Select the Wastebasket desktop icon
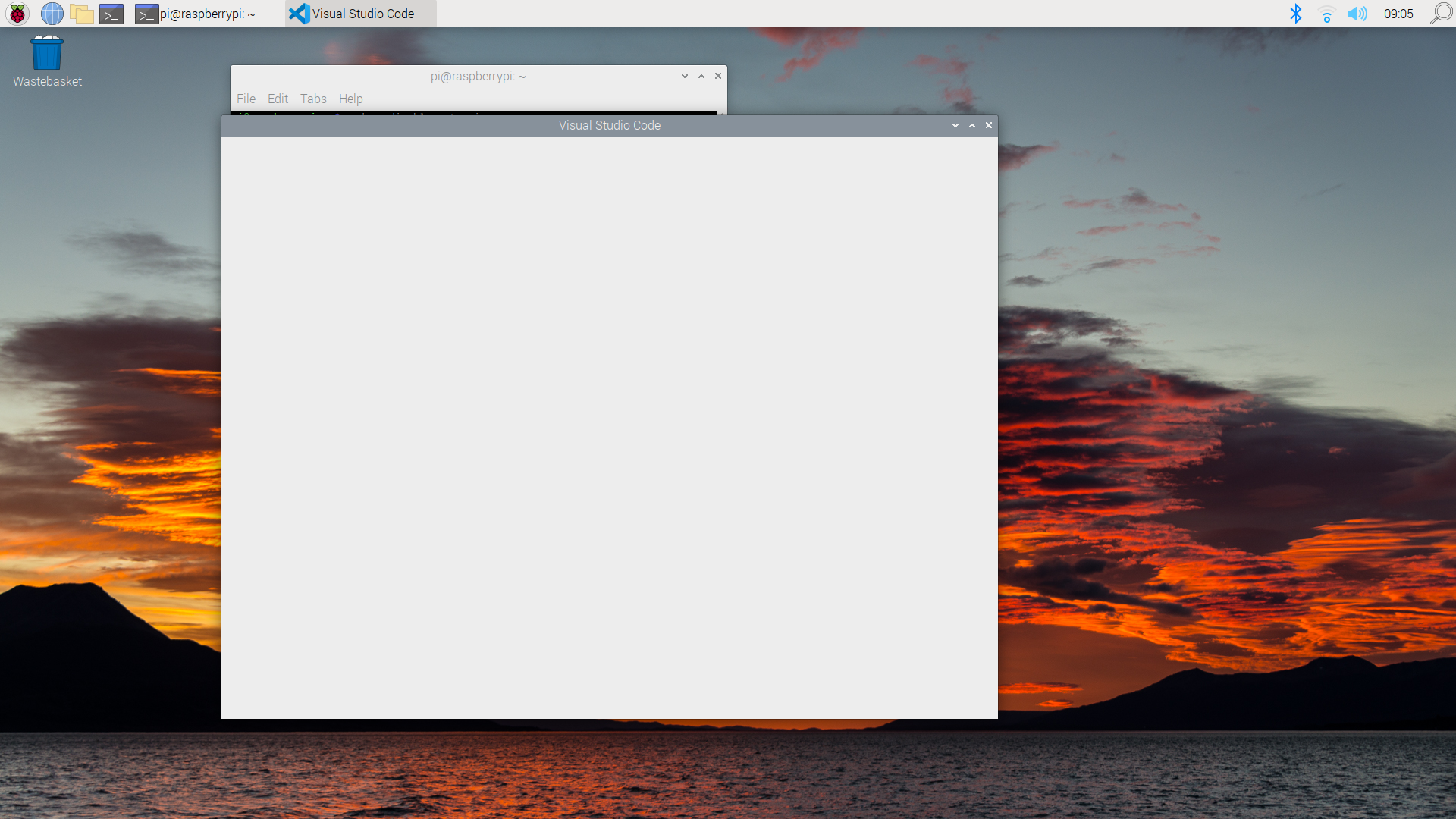This screenshot has width=1456, height=819. pos(47,62)
